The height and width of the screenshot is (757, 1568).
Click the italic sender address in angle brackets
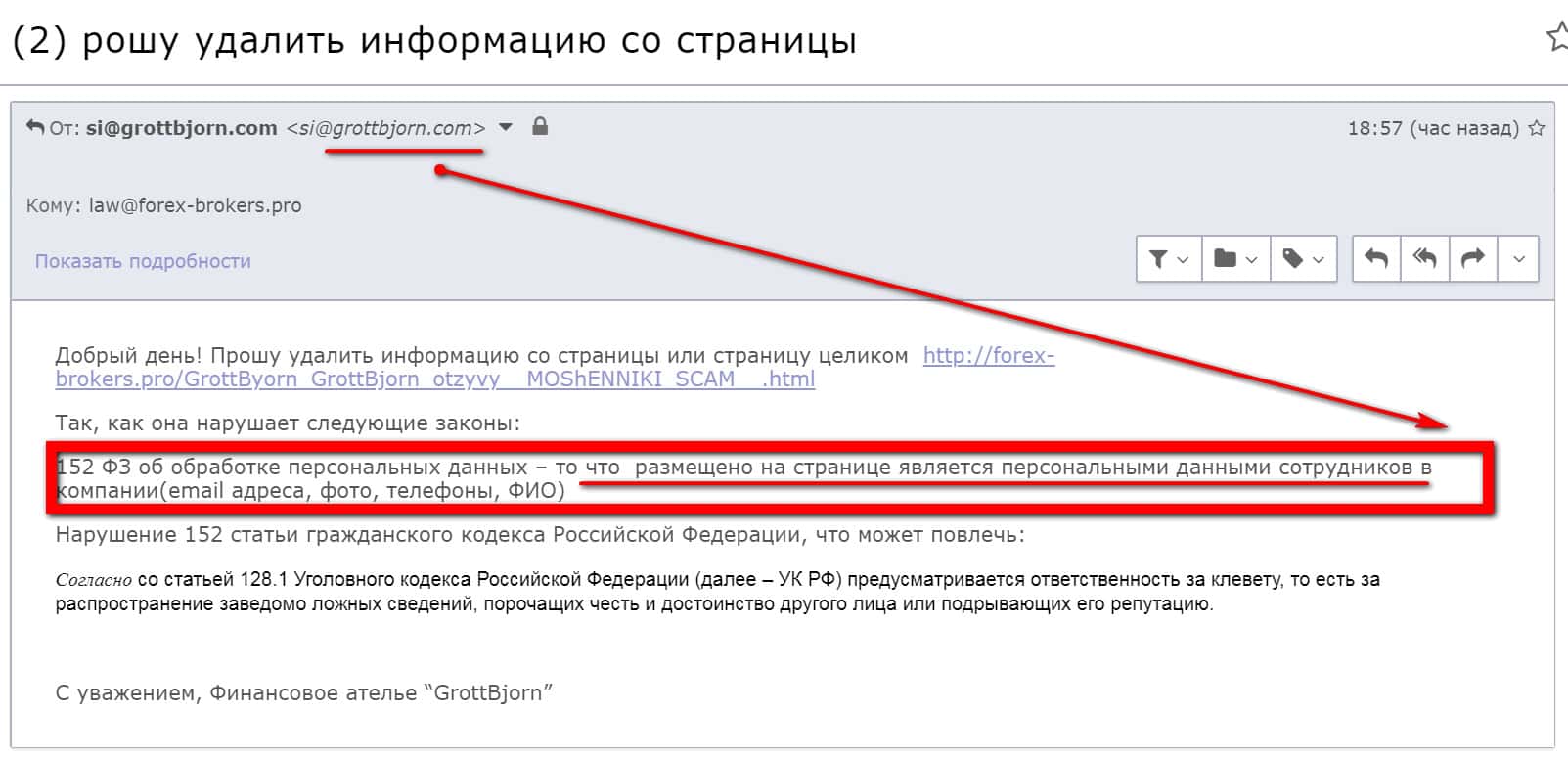pyautogui.click(x=386, y=128)
